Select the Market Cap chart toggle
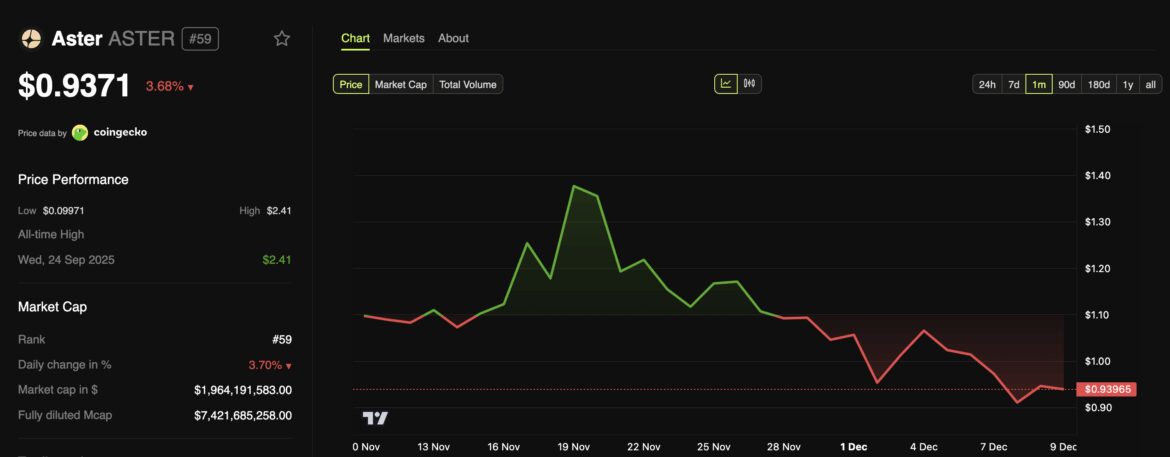Viewport: 1170px width, 457px height. (400, 84)
